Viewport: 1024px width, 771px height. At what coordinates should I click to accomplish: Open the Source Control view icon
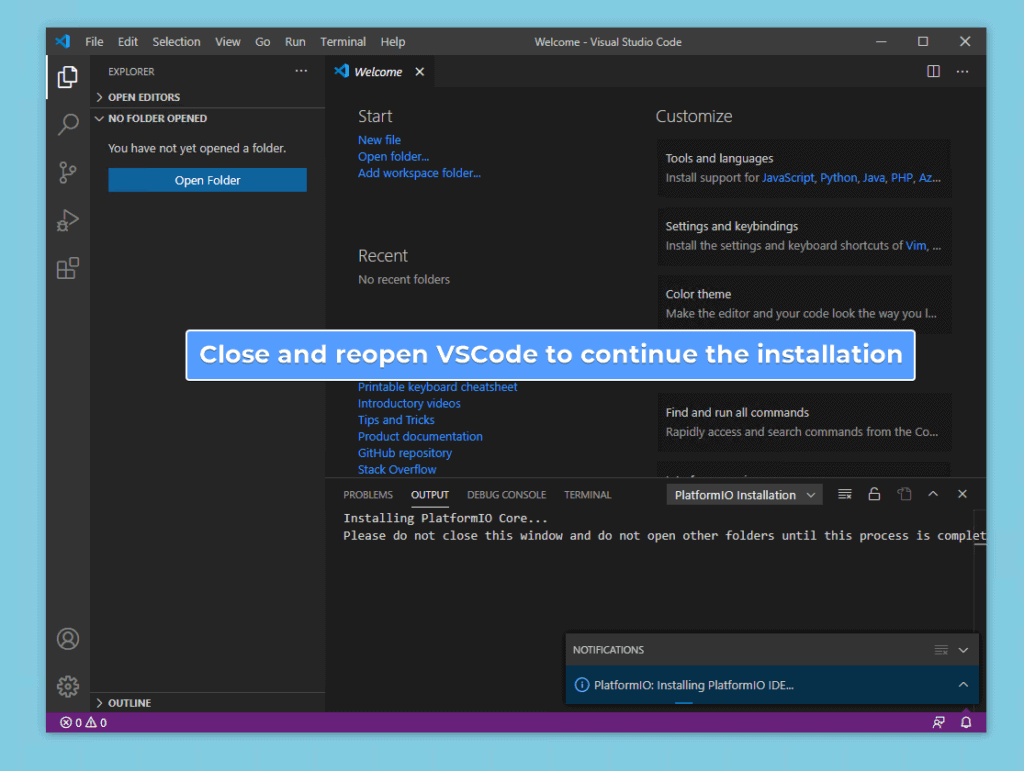click(x=67, y=172)
